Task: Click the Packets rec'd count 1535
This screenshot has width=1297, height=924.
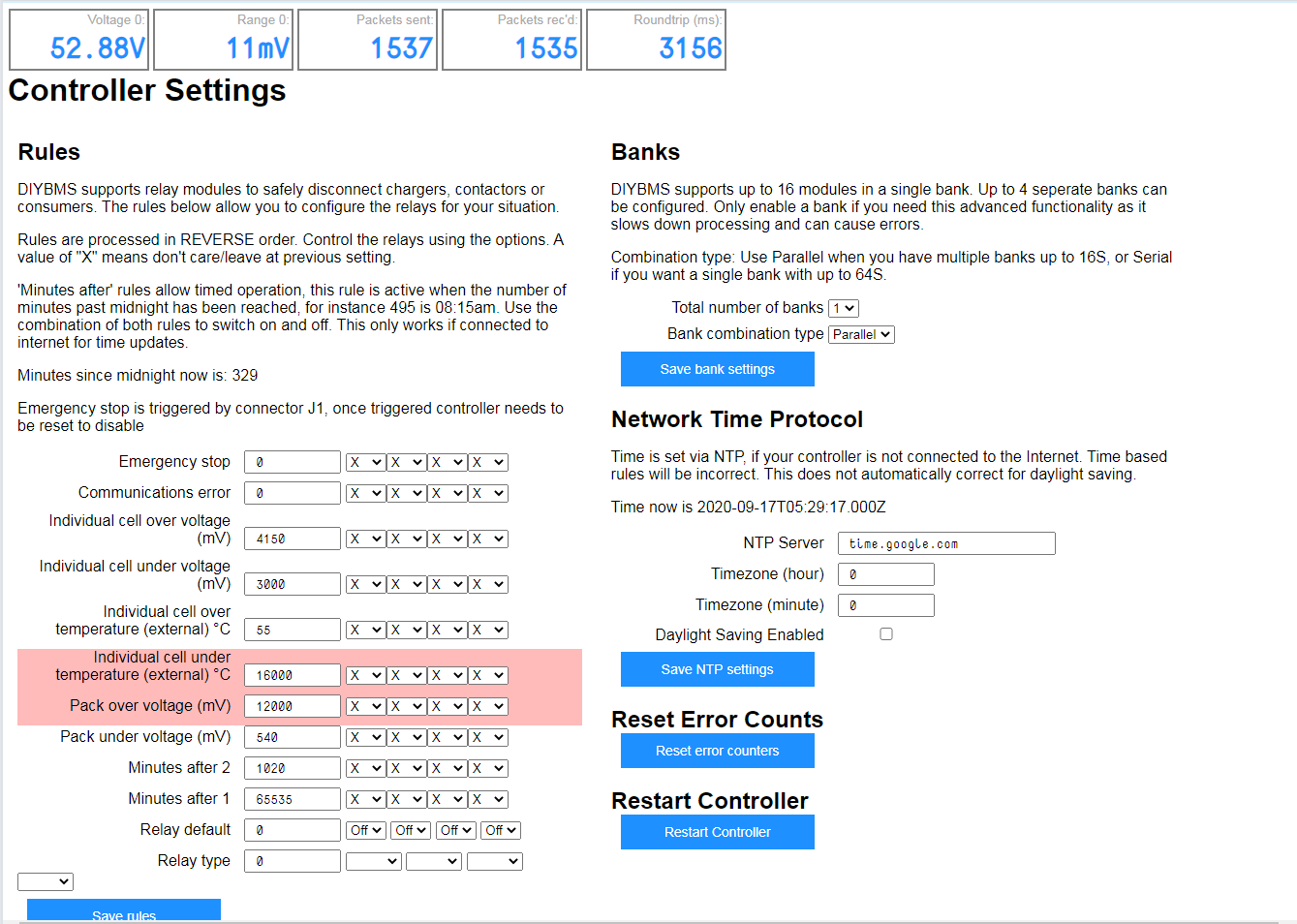Action: point(546,48)
